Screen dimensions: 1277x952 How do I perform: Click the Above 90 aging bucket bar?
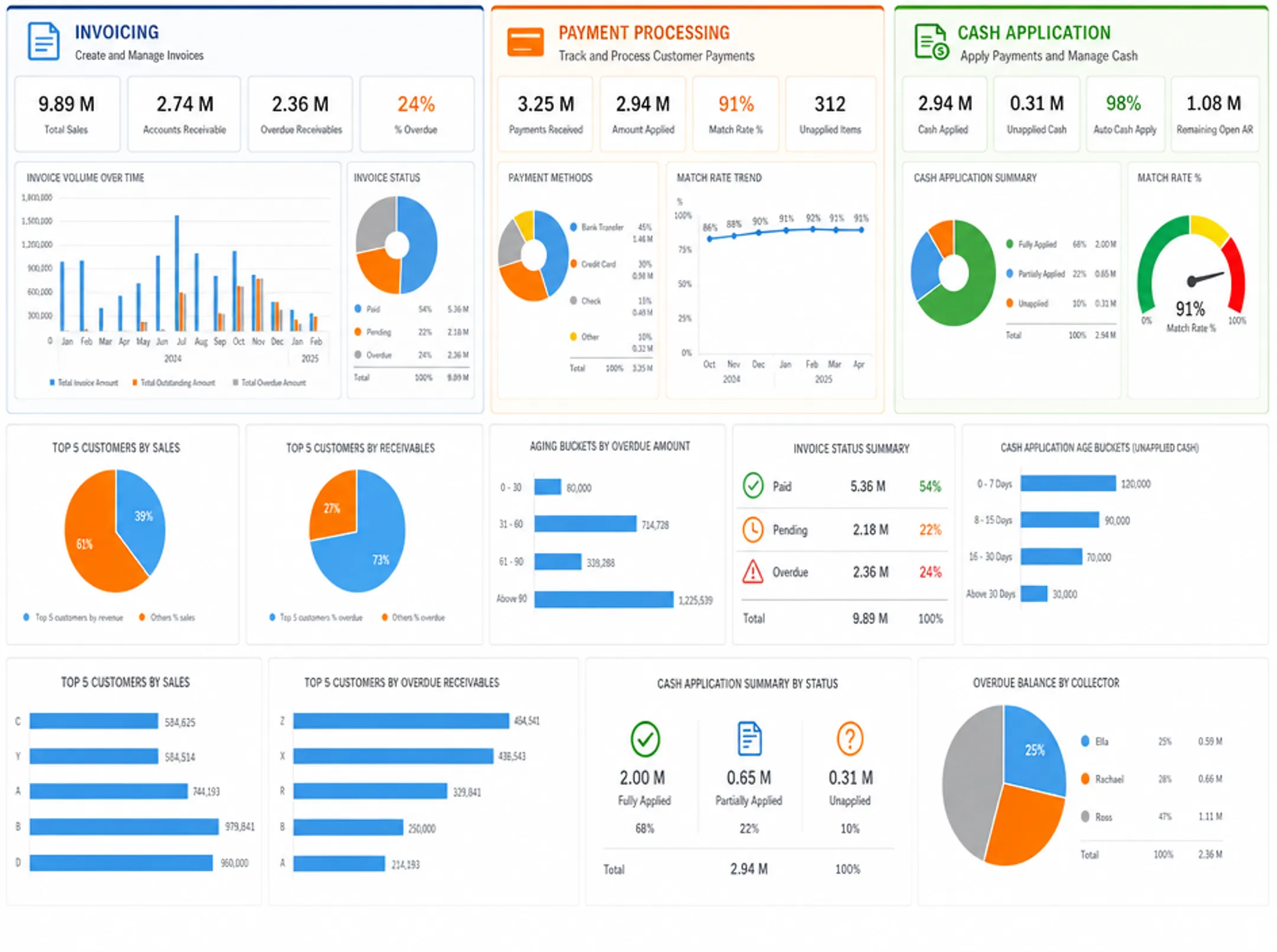click(604, 599)
